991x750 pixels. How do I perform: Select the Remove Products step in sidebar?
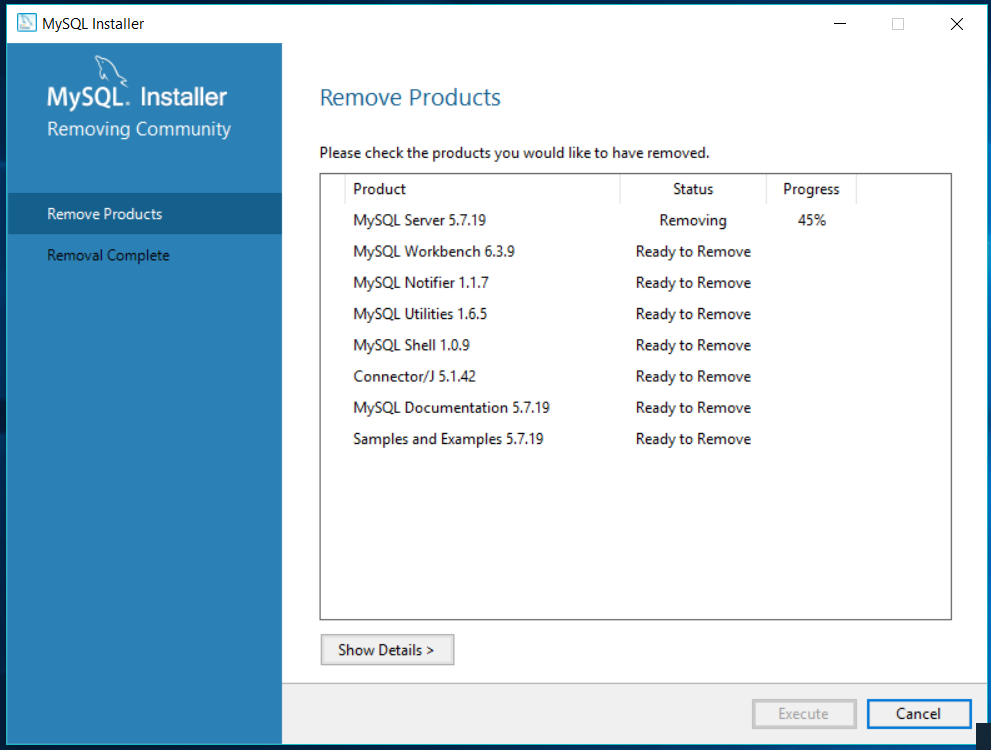coord(145,214)
